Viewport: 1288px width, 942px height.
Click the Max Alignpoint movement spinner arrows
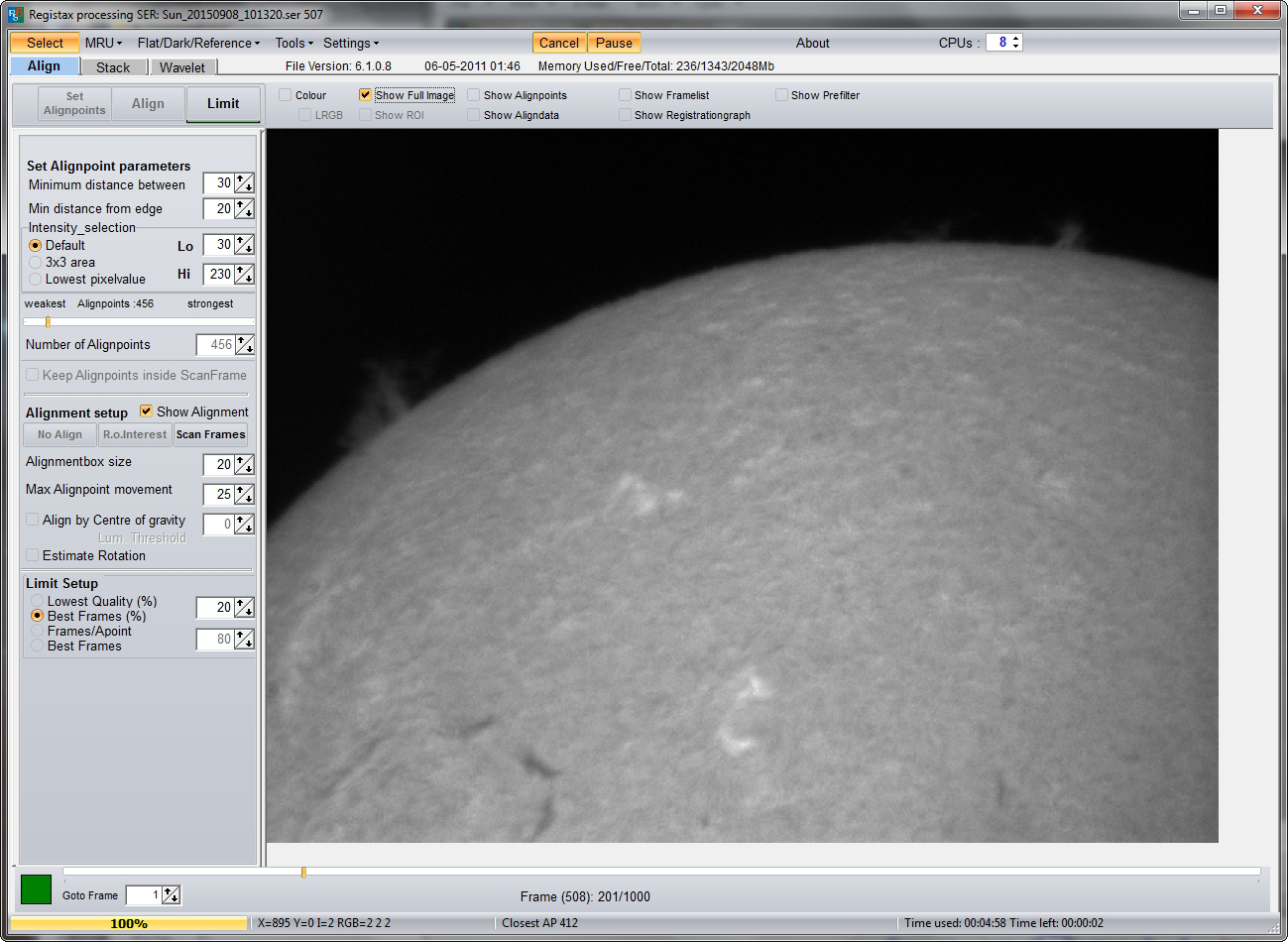[244, 494]
